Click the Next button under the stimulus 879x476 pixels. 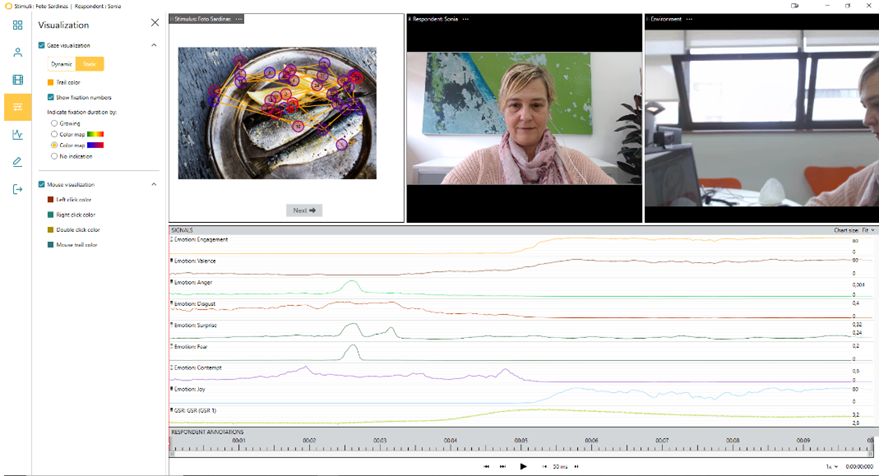tap(304, 210)
